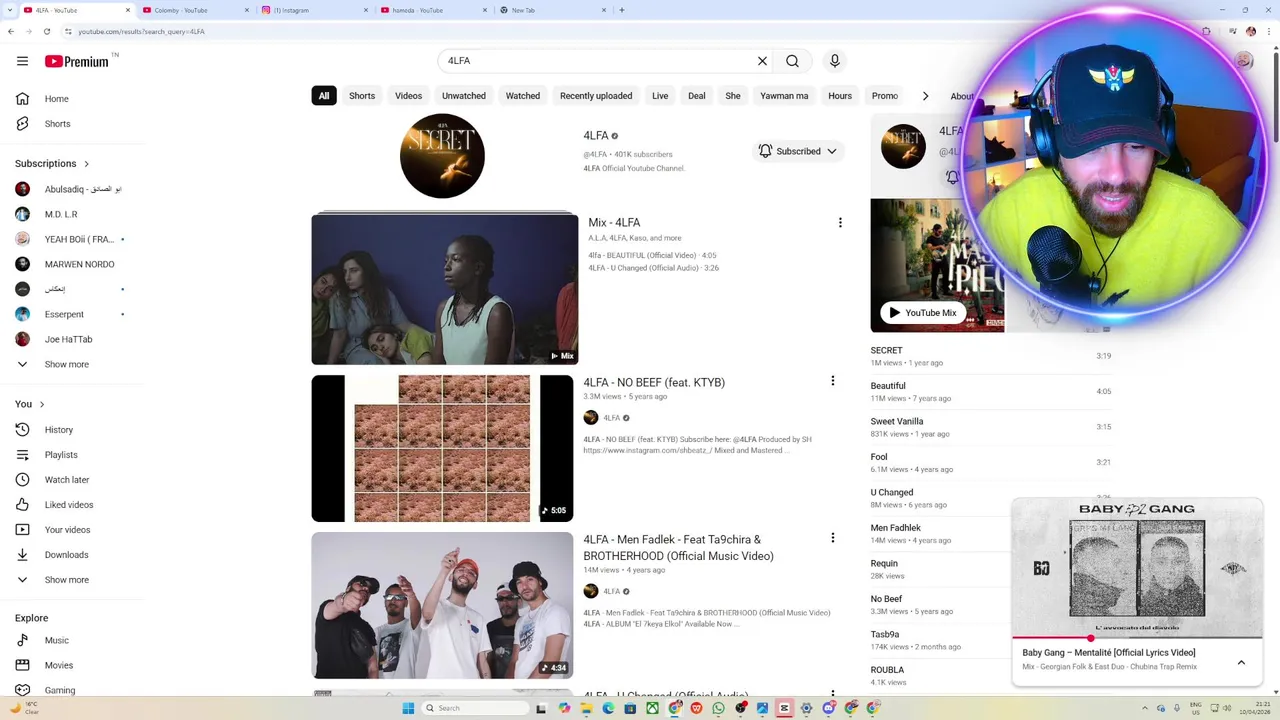This screenshot has width=1280, height=720.
Task: Expand Show more under the You section
Action: [66, 580]
